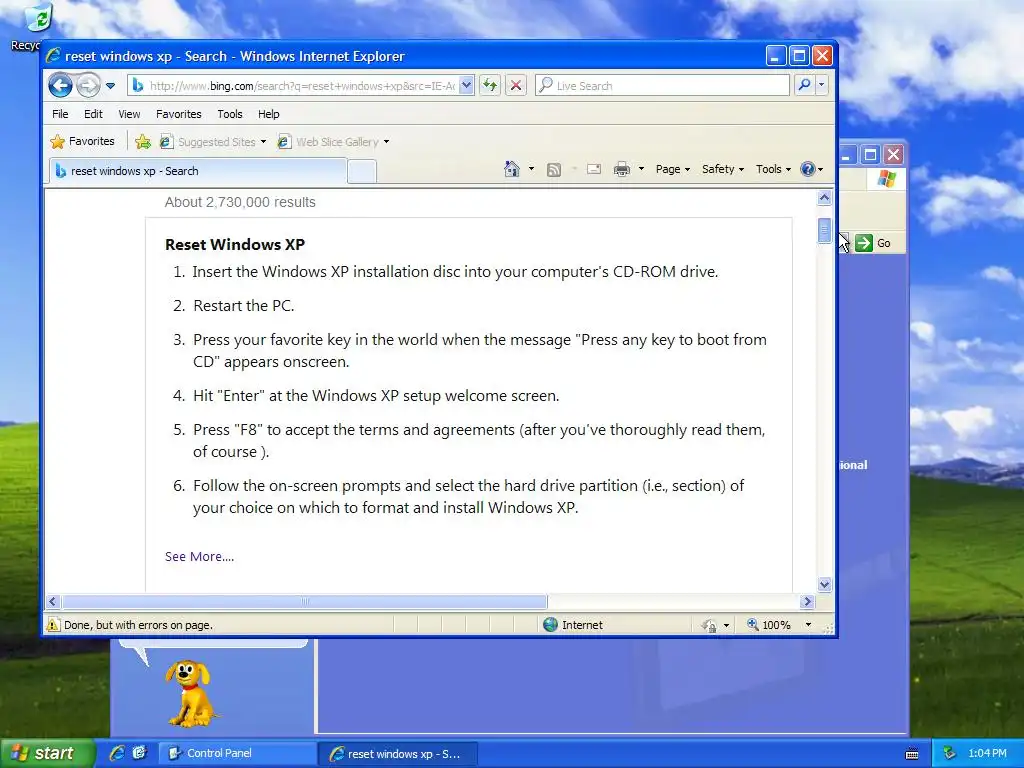
Task: Select the 'reset windows xp - Search' tab
Action: [198, 171]
